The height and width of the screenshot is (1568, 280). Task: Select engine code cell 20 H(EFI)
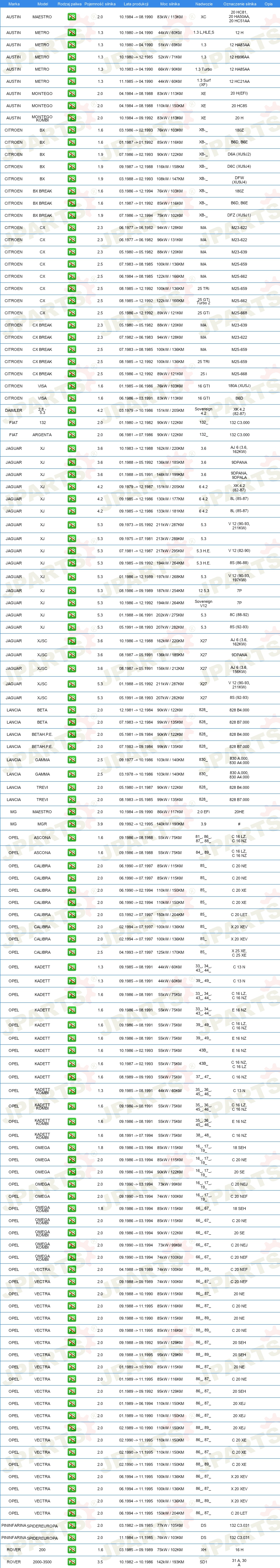coord(239,94)
